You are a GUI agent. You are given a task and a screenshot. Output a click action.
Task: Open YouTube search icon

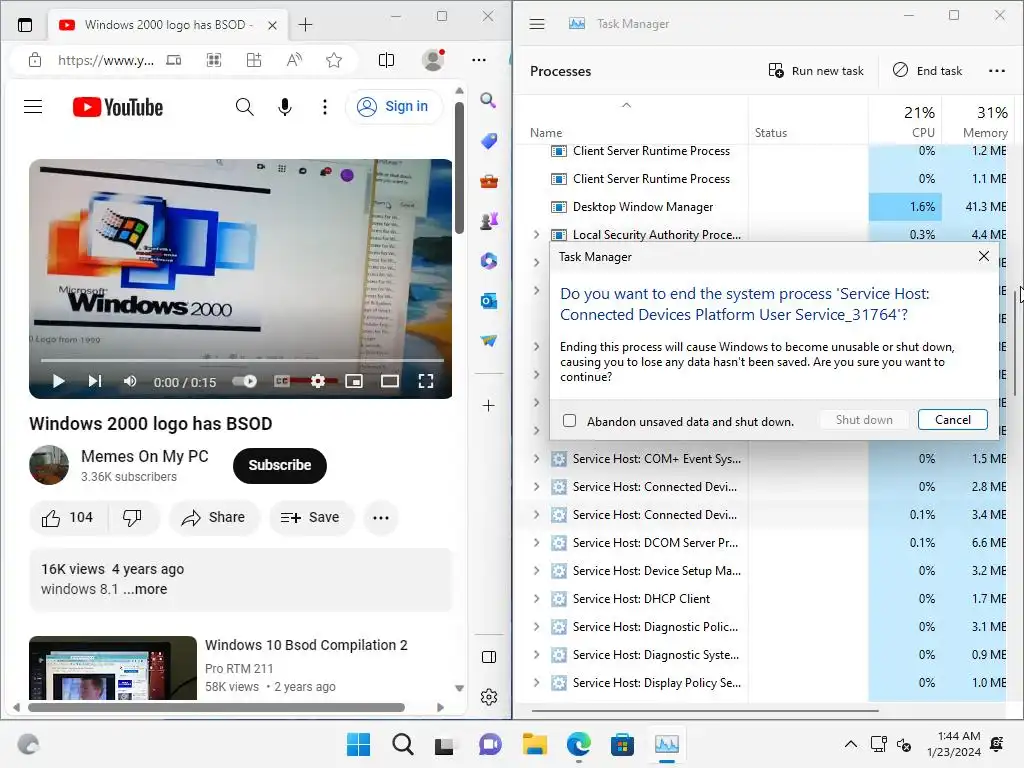click(244, 106)
